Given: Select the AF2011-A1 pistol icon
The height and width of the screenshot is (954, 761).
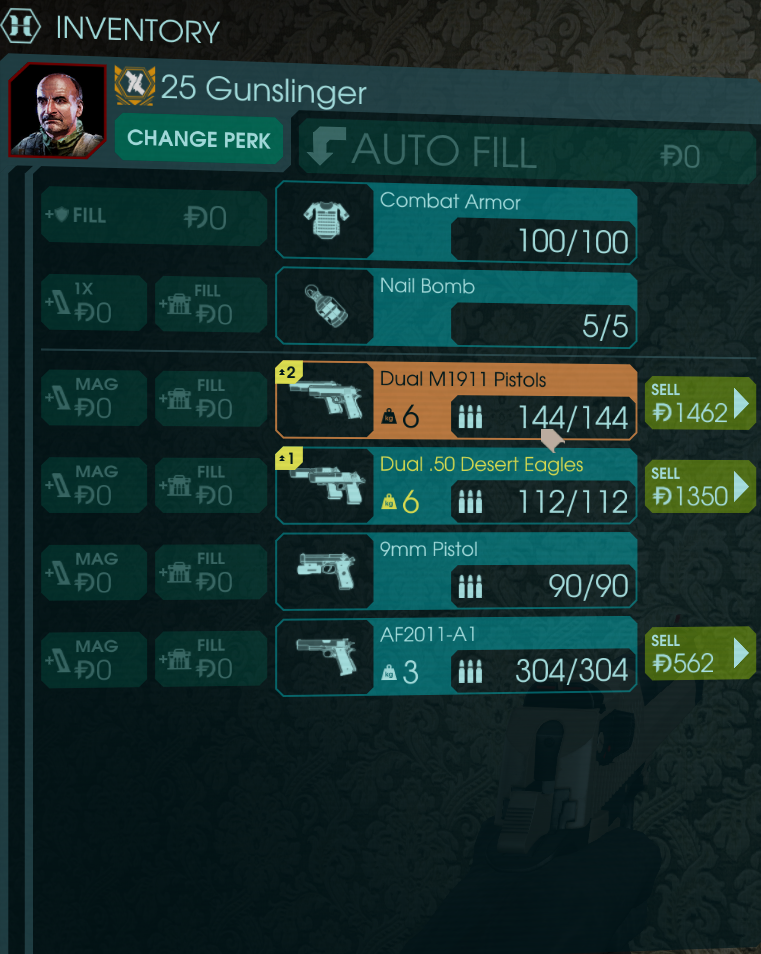Looking at the screenshot, I should point(325,657).
